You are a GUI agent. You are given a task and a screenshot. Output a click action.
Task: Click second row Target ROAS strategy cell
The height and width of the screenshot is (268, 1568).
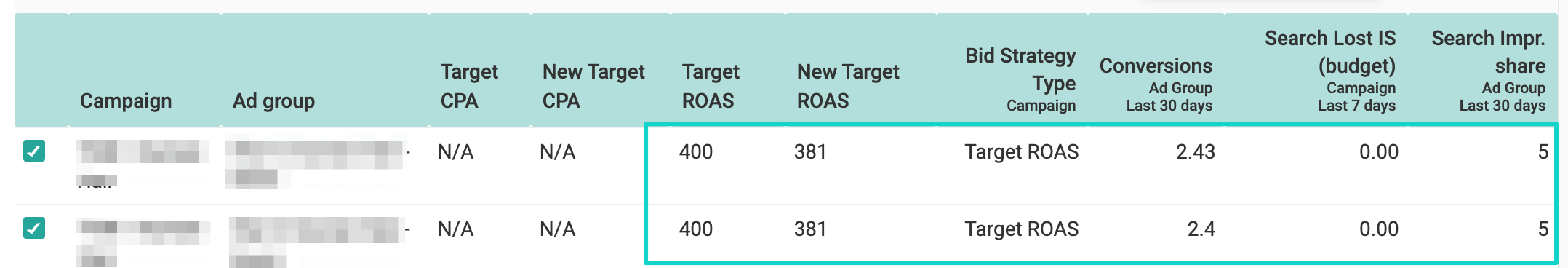1022,229
